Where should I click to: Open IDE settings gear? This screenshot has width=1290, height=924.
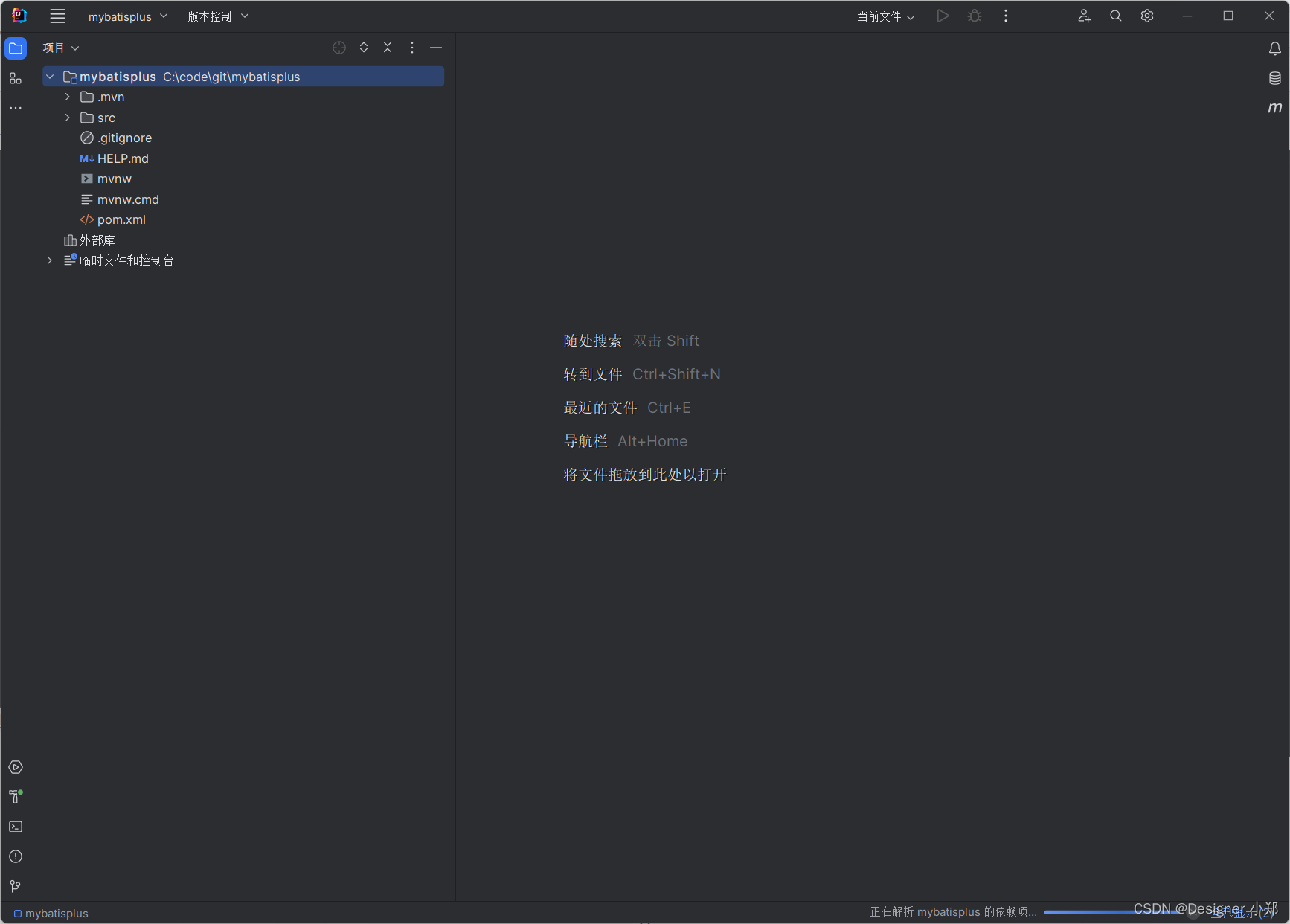(1147, 16)
